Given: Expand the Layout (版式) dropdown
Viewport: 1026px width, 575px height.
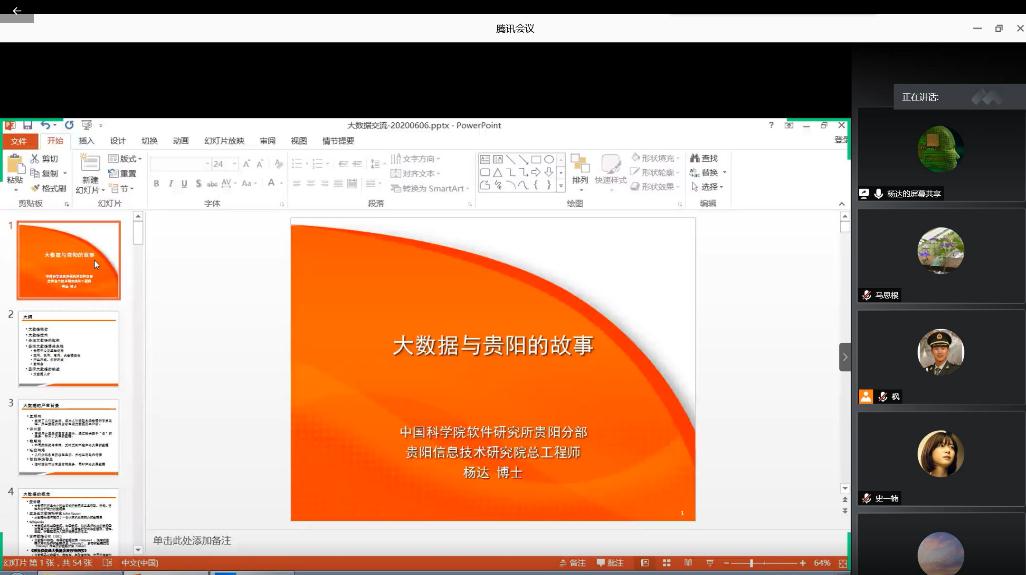Looking at the screenshot, I should pos(126,159).
